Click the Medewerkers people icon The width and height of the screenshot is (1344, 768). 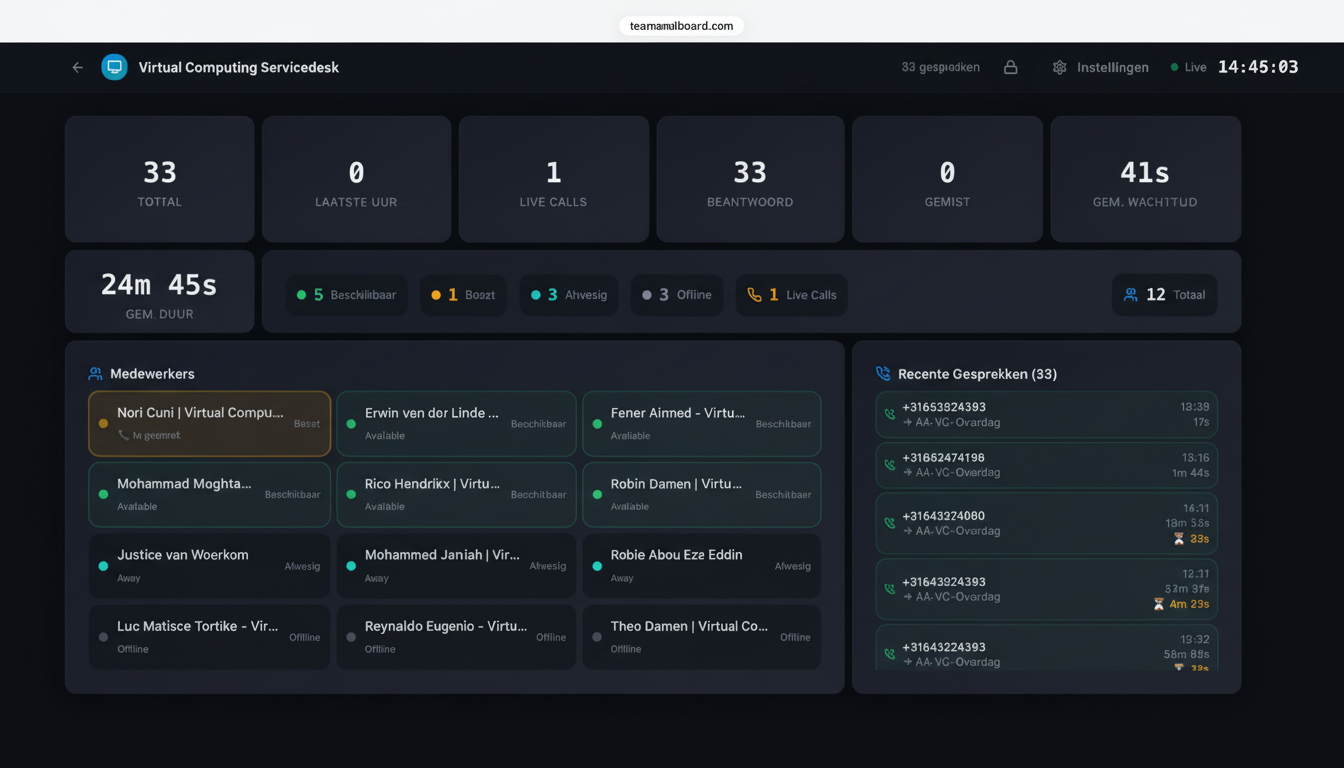pyautogui.click(x=96, y=374)
